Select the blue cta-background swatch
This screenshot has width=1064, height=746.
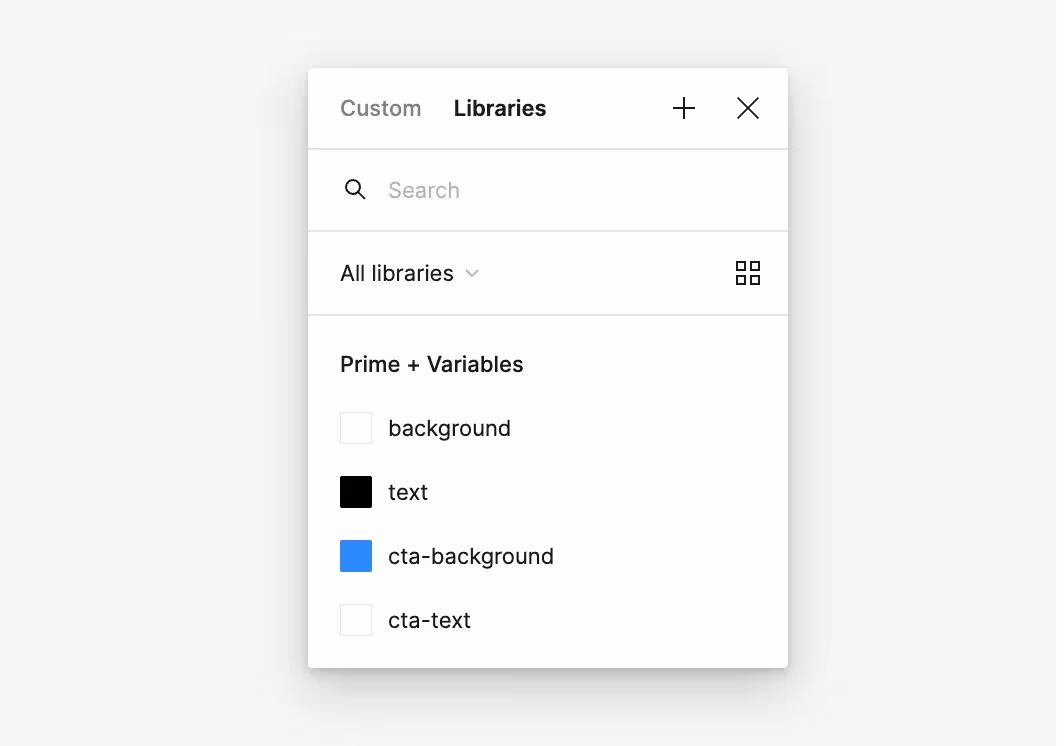click(356, 556)
